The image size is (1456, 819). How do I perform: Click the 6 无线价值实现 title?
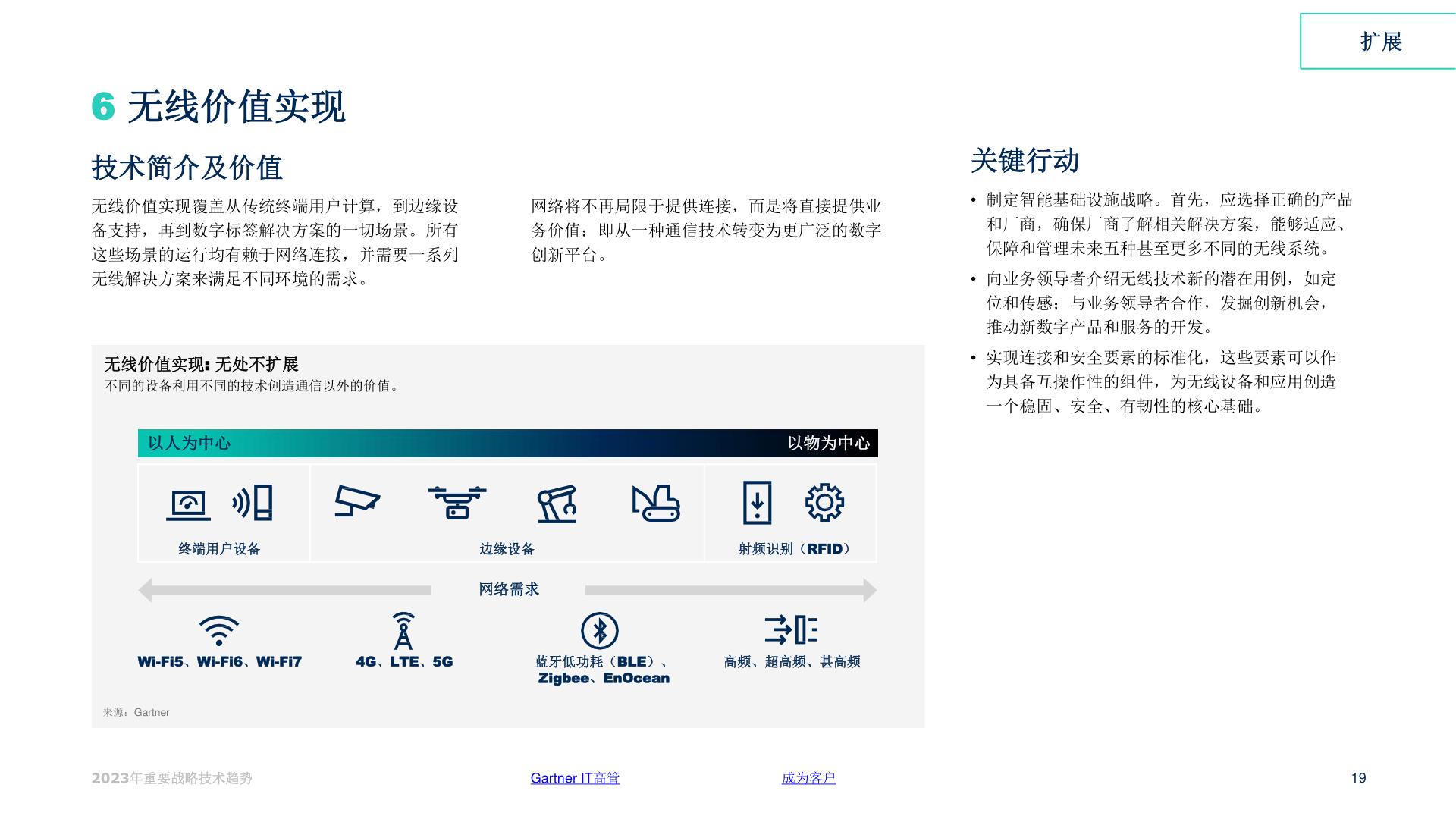tap(218, 107)
